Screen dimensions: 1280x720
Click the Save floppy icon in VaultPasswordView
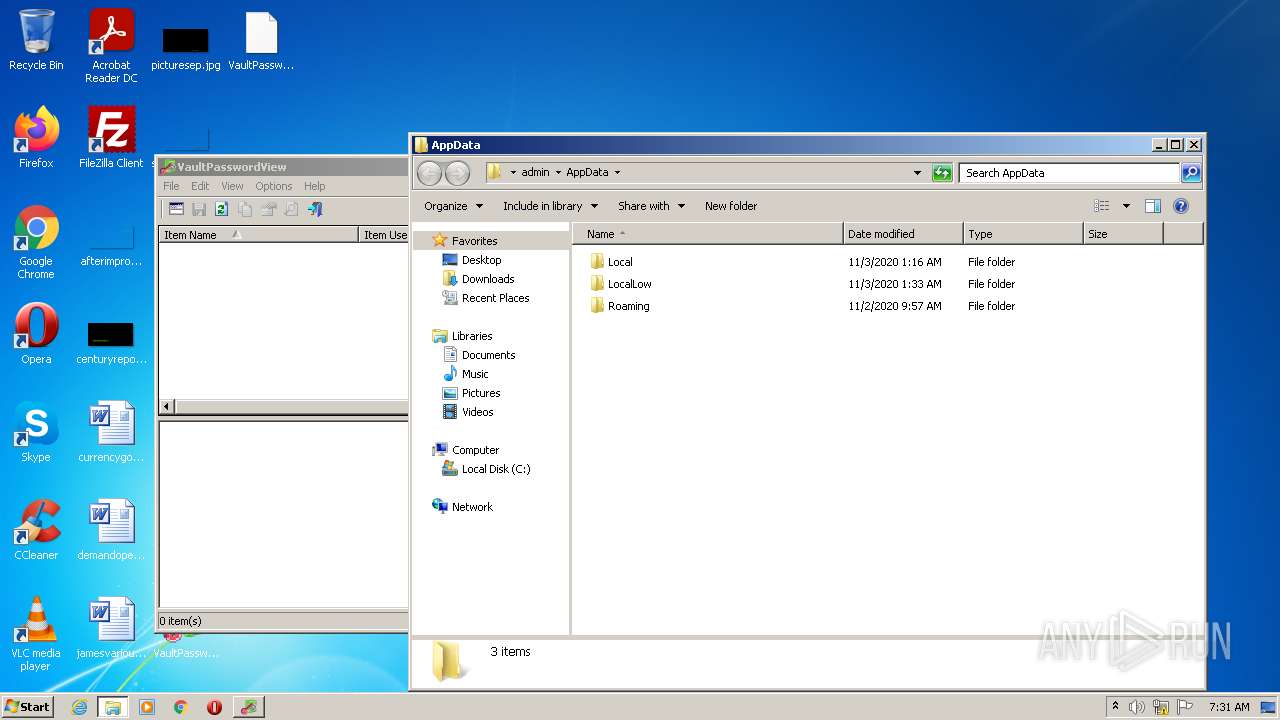click(198, 209)
